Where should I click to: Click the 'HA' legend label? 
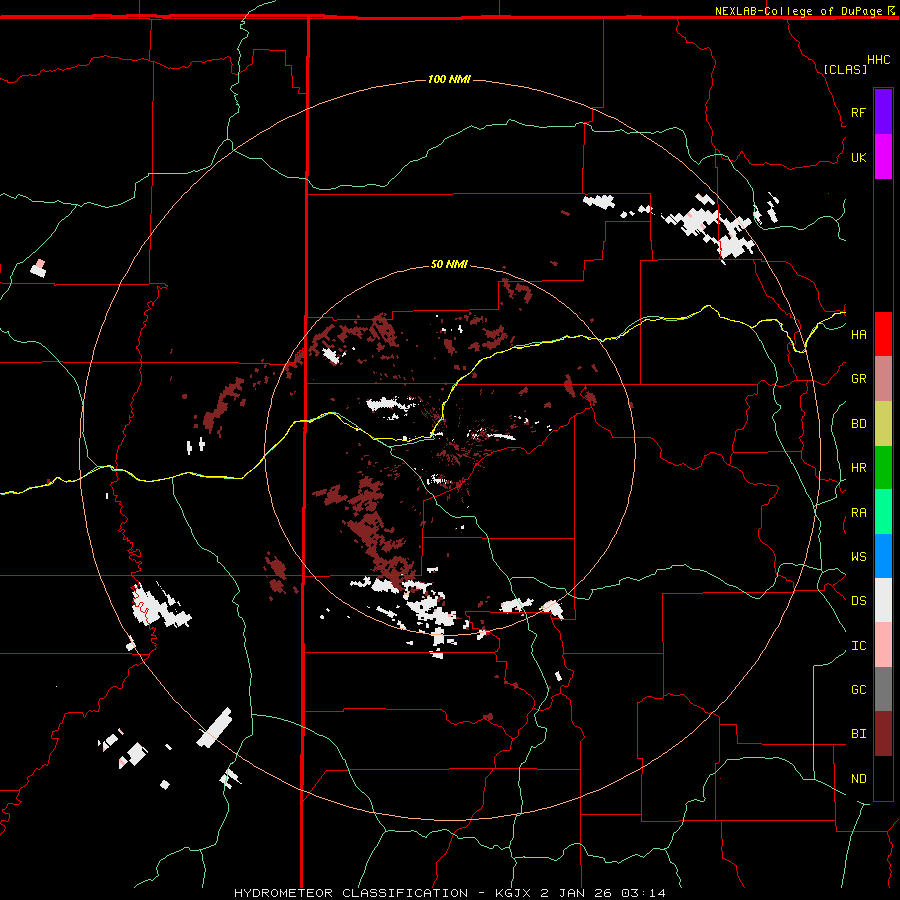tap(858, 335)
